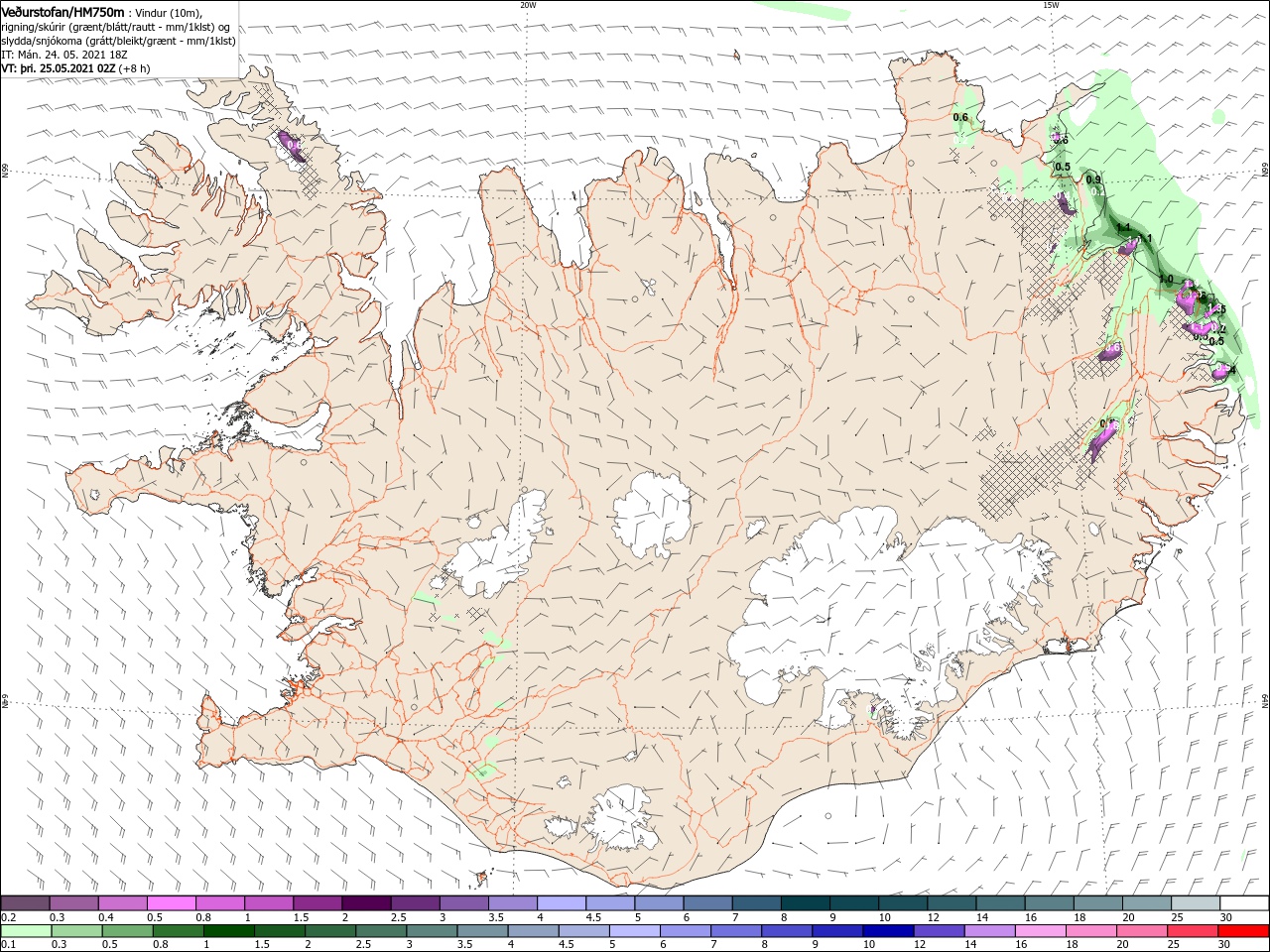
Task: Click the 14 label of the lower legend
Action: point(972,944)
